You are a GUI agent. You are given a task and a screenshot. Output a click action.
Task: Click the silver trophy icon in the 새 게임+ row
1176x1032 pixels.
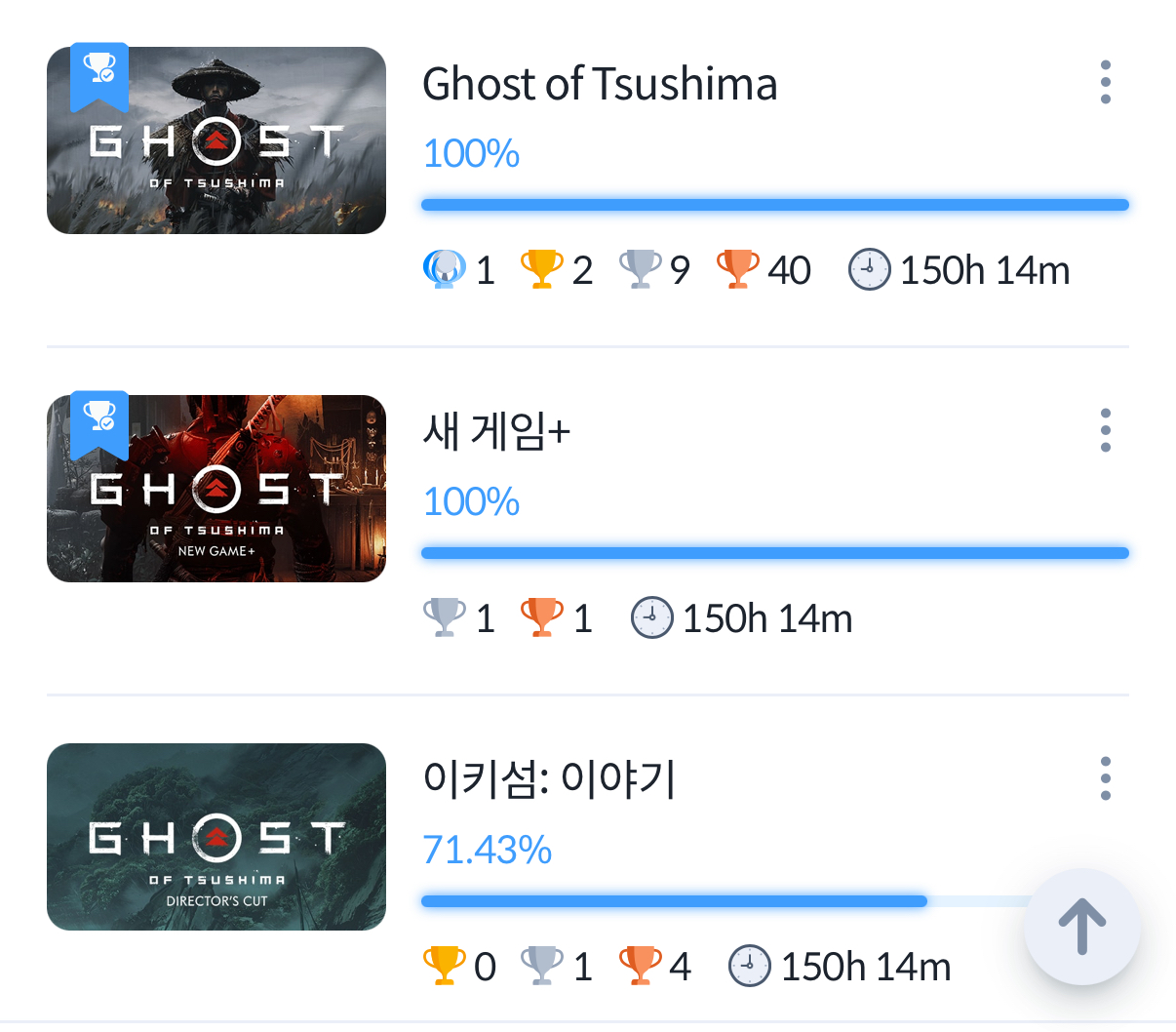[x=444, y=617]
